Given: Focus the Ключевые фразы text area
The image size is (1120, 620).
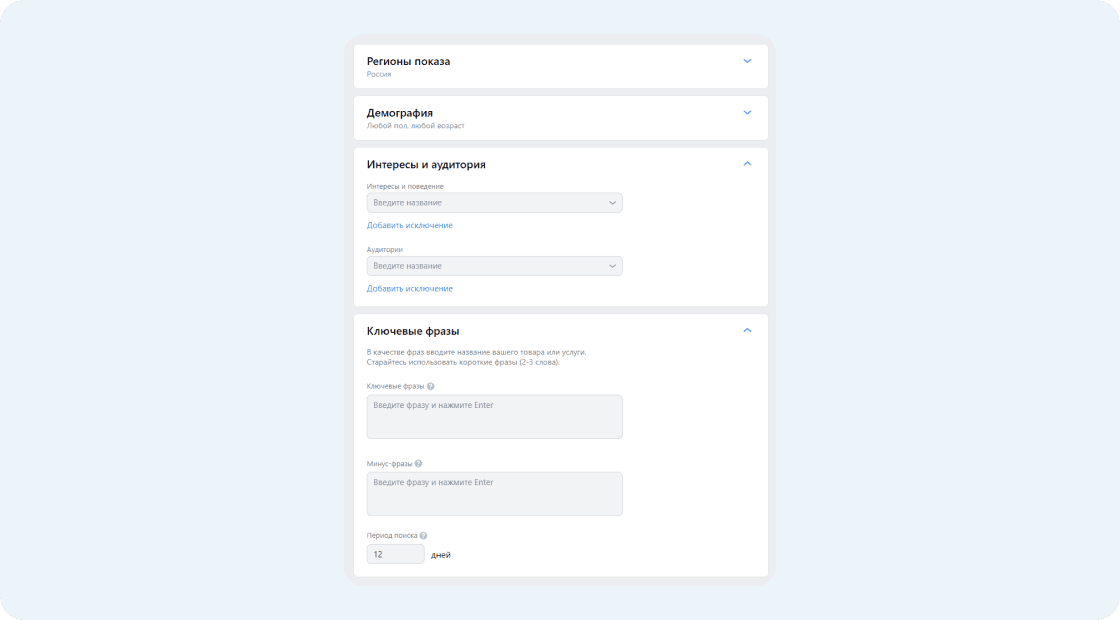Looking at the screenshot, I should point(494,416).
